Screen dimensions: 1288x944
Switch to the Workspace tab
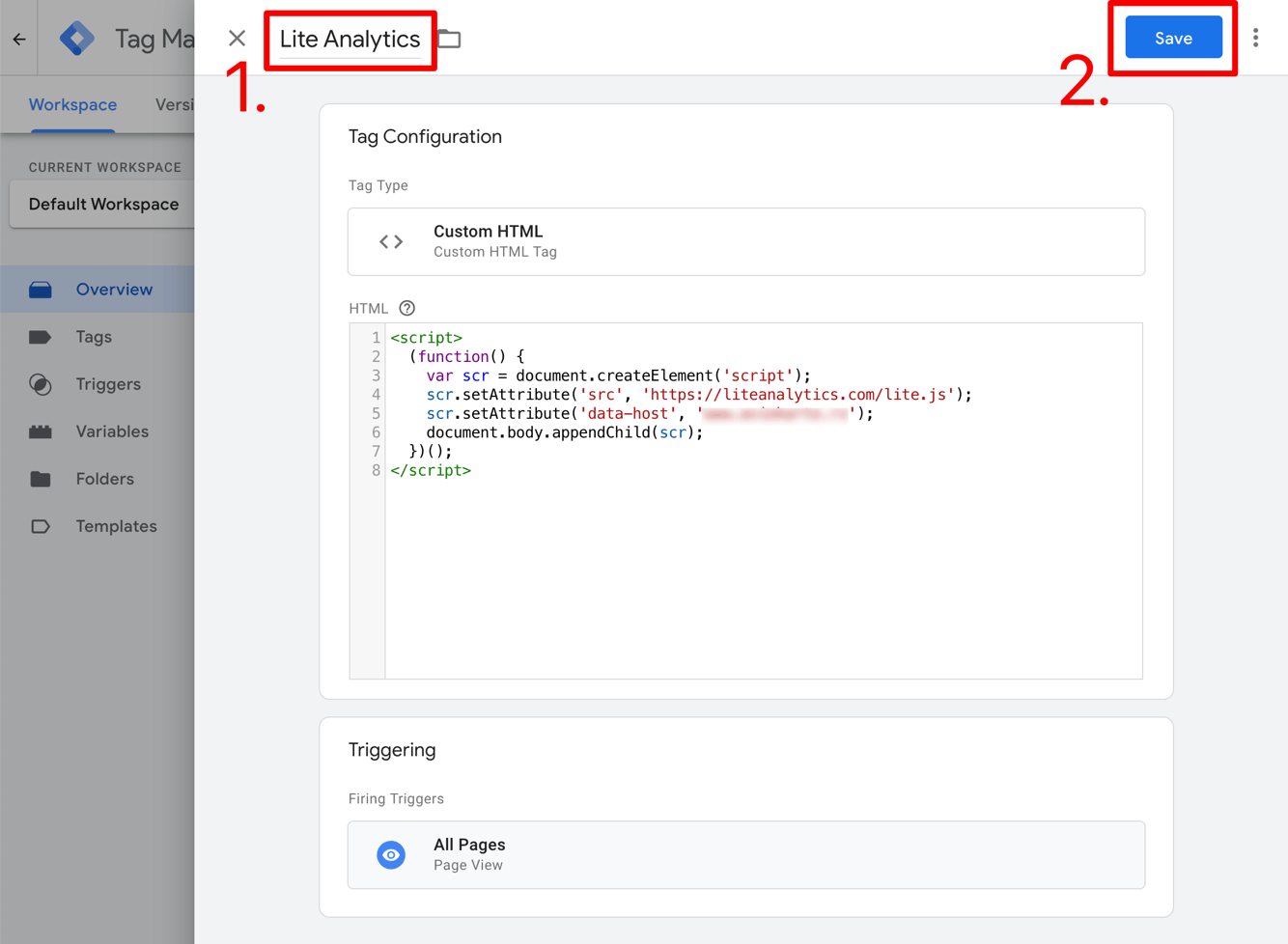tap(72, 104)
